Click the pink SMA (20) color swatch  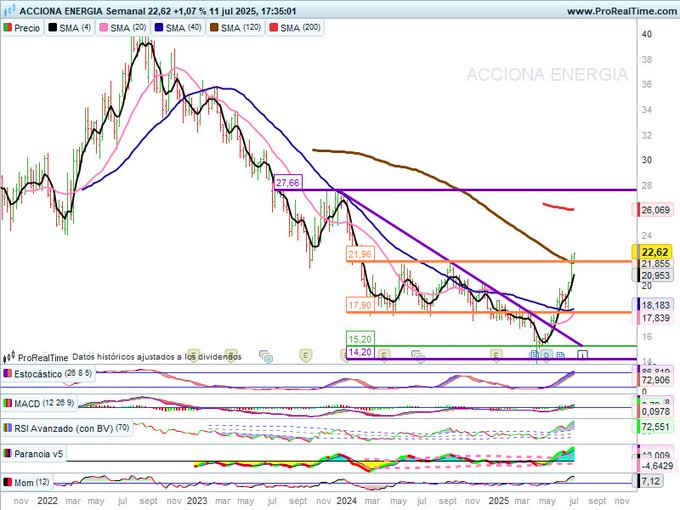pyautogui.click(x=104, y=28)
